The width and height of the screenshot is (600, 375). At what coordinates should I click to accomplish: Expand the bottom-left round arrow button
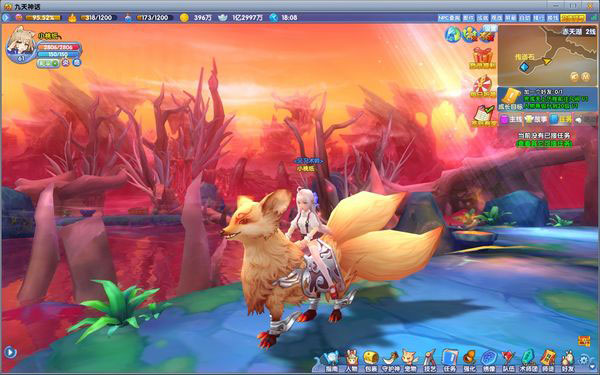point(10,352)
